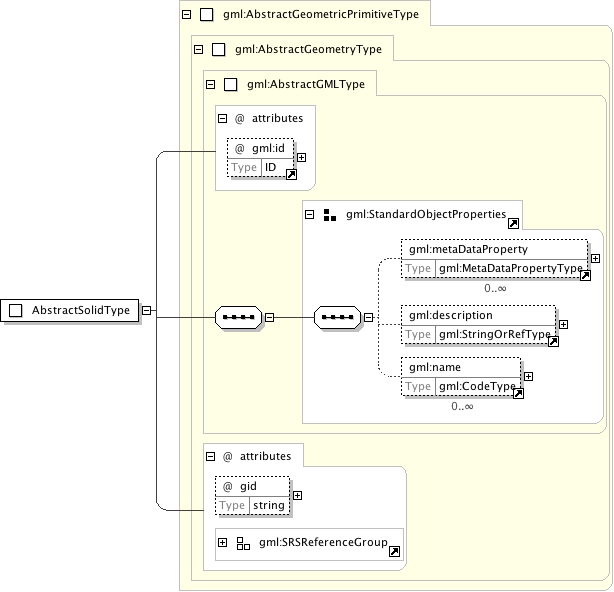
Task: Collapse the attributes group containing gml:id
Action: [222, 118]
